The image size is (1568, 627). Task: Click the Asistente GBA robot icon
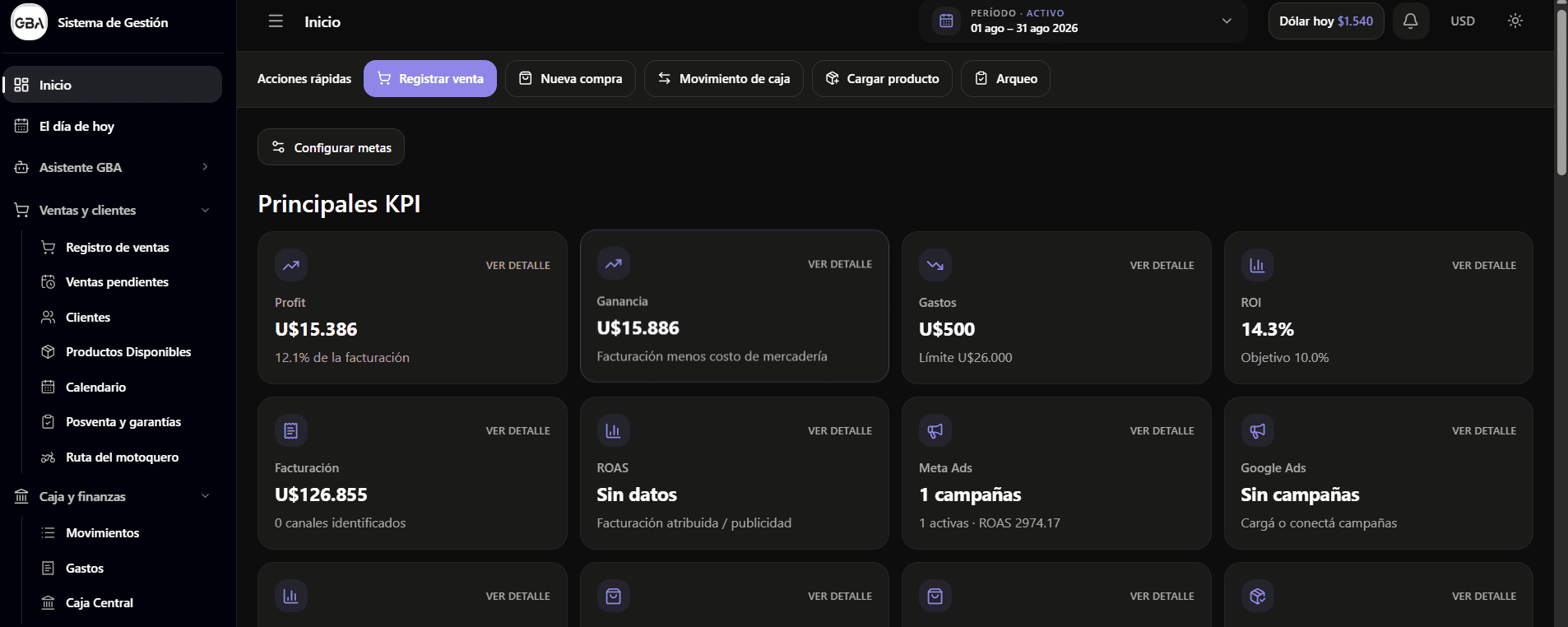pyautogui.click(x=21, y=167)
